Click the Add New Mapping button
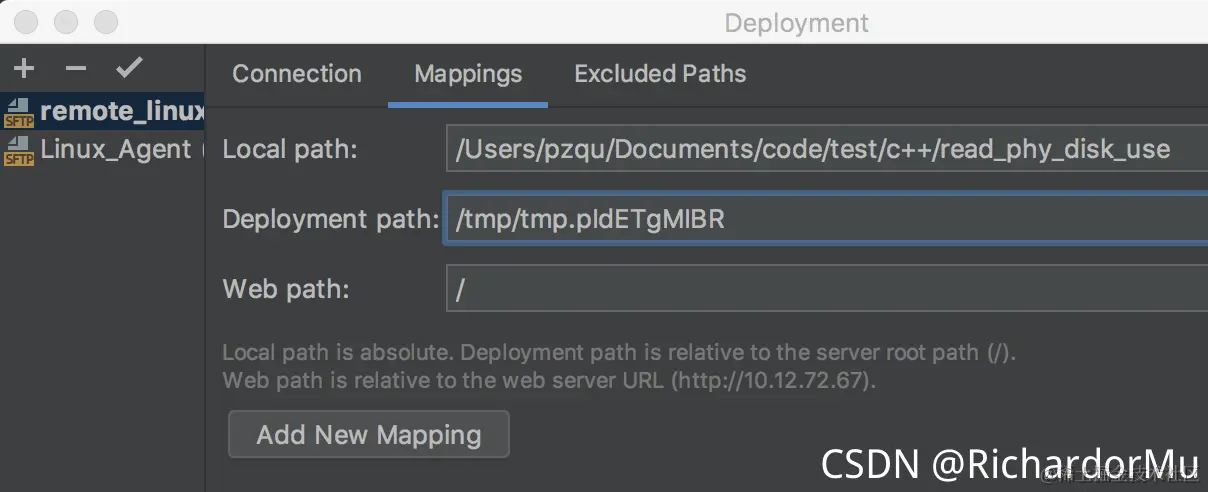 point(369,435)
